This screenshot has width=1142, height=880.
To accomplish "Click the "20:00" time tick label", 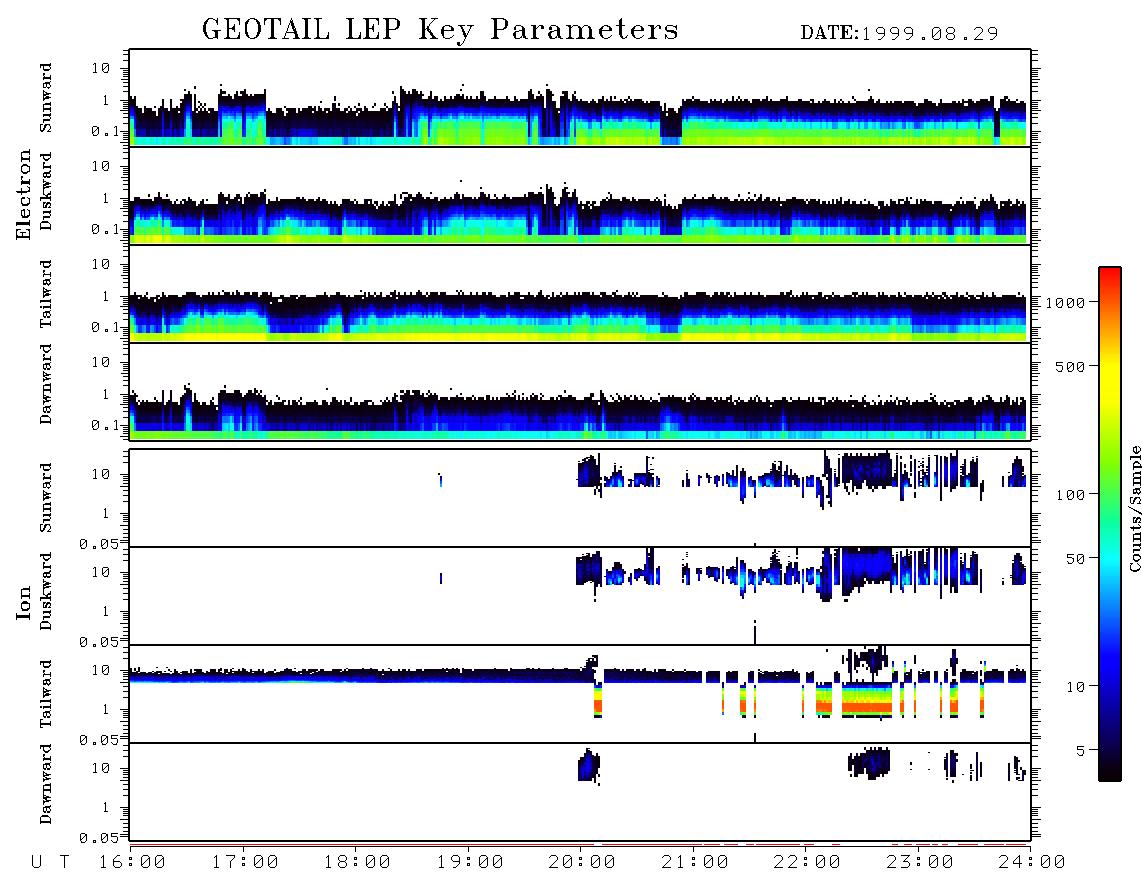I will pyautogui.click(x=583, y=863).
